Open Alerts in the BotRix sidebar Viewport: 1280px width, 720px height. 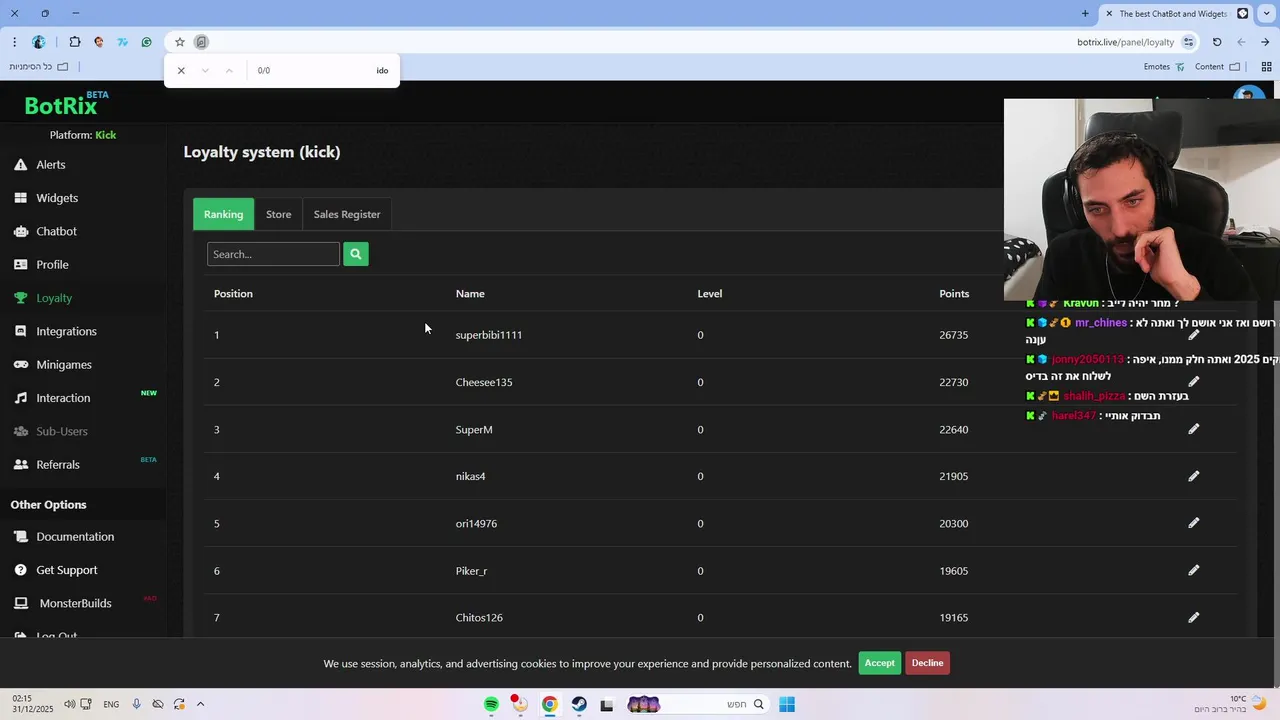(50, 165)
